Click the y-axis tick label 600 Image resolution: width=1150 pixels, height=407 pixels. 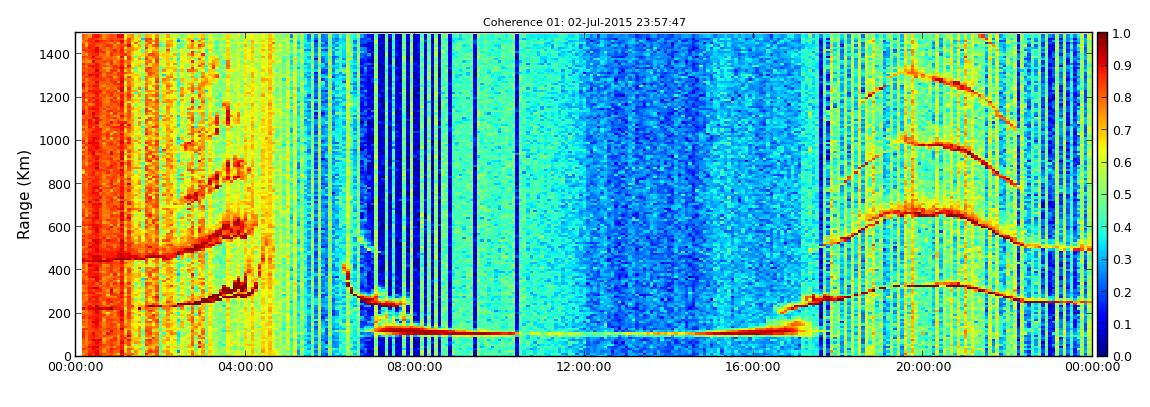pyautogui.click(x=59, y=227)
